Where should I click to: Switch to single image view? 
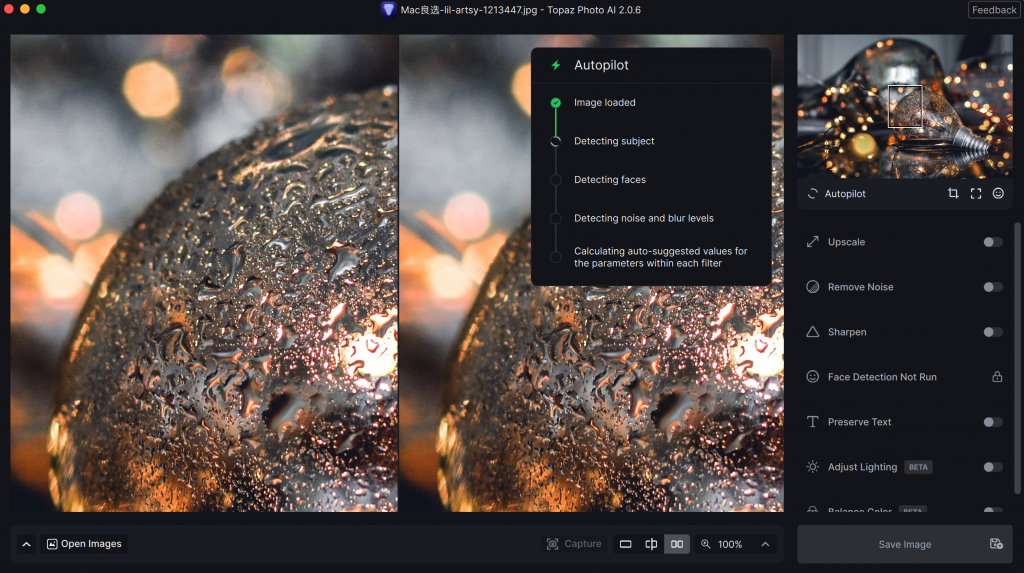pyautogui.click(x=626, y=544)
